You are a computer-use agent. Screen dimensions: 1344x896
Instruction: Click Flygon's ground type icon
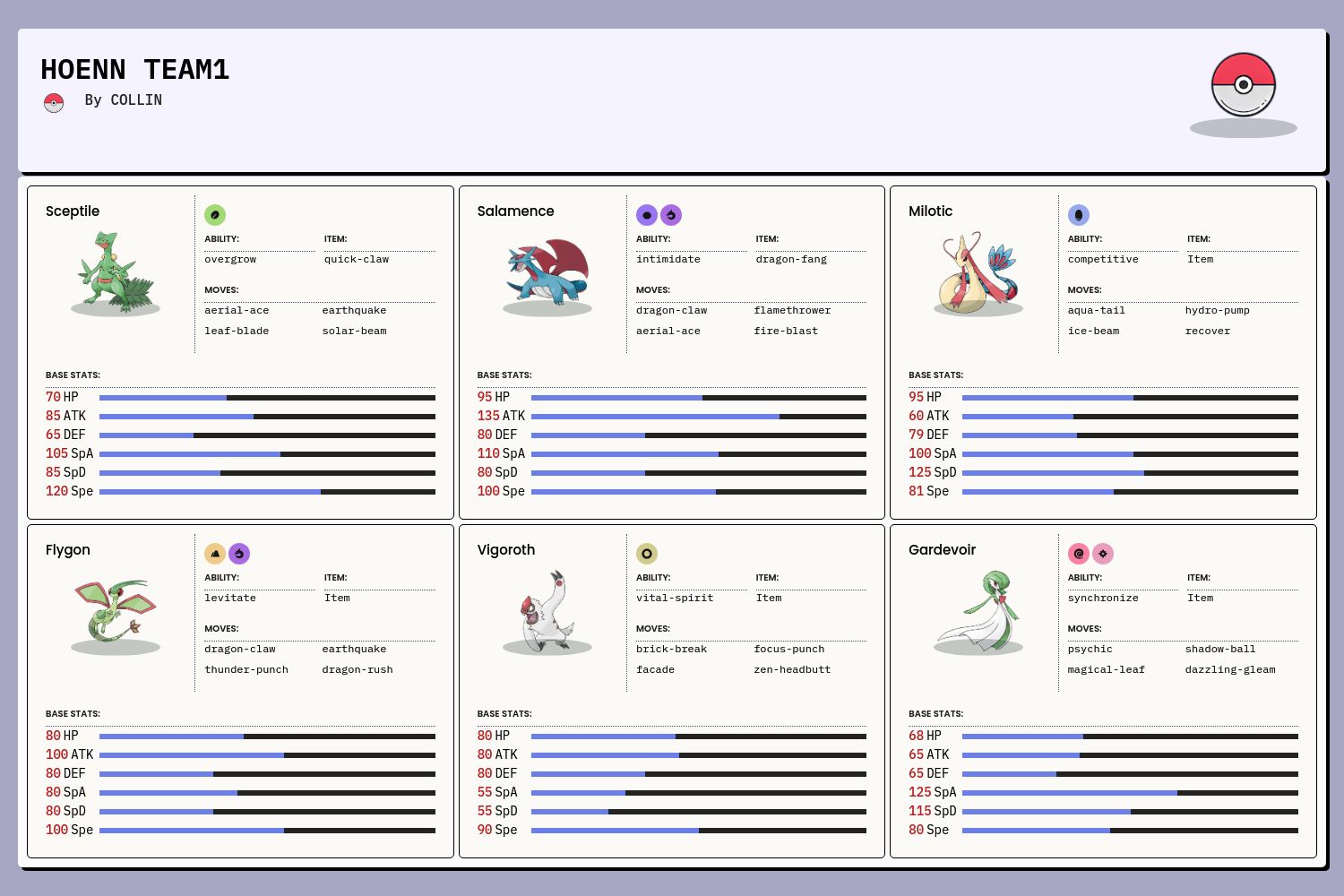(215, 554)
